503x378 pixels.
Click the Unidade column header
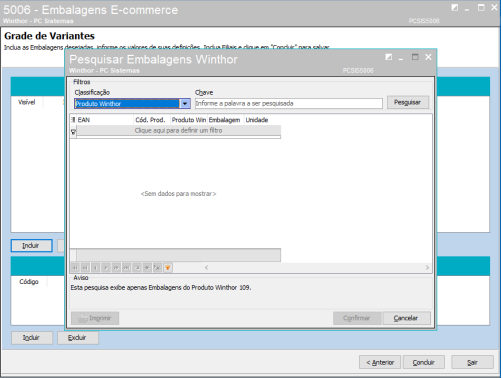262,120
